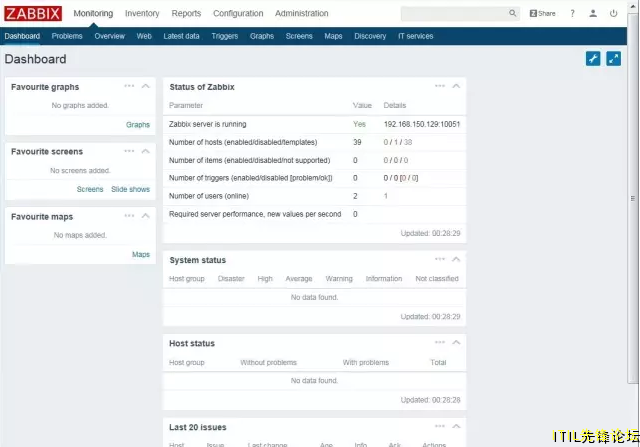This screenshot has height=447, width=640.
Task: Click the hosts count value 39
Action: coord(357,142)
